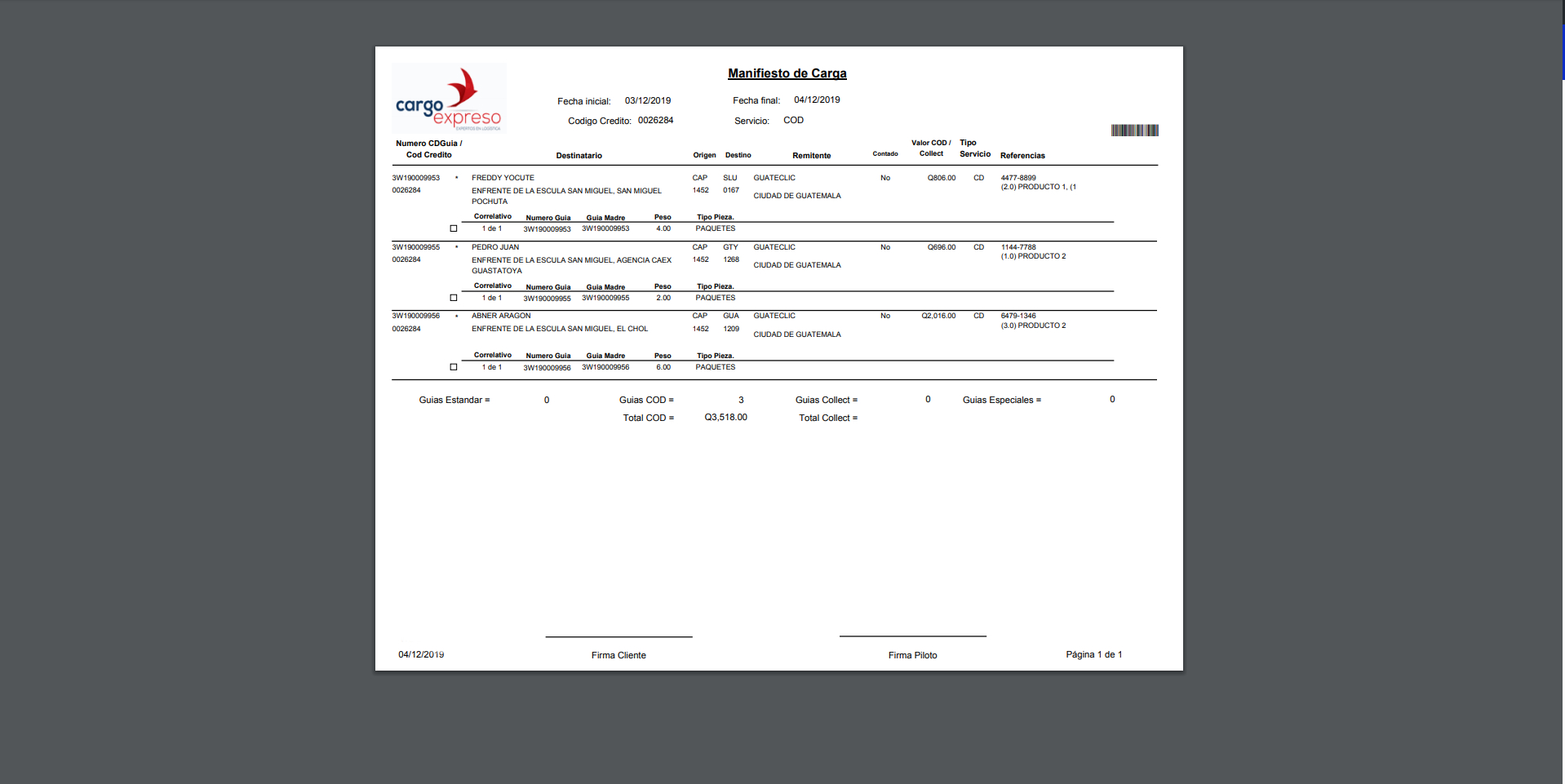Click the COD amount Q806.00
This screenshot has height=784, width=1565.
(x=942, y=178)
